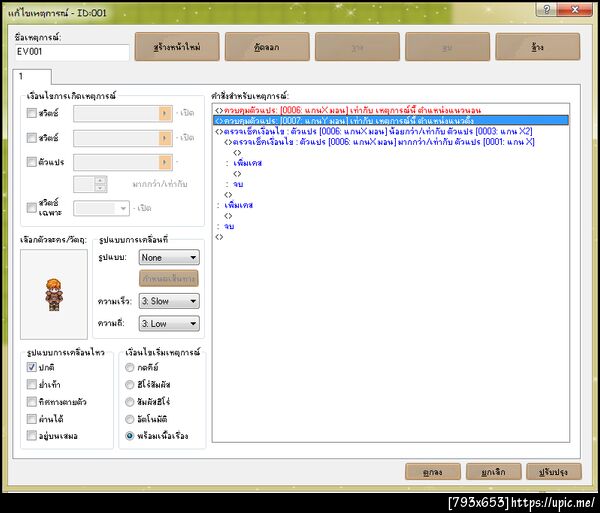Enable the ตัวแปร (variable) condition checkbox

coord(31,162)
